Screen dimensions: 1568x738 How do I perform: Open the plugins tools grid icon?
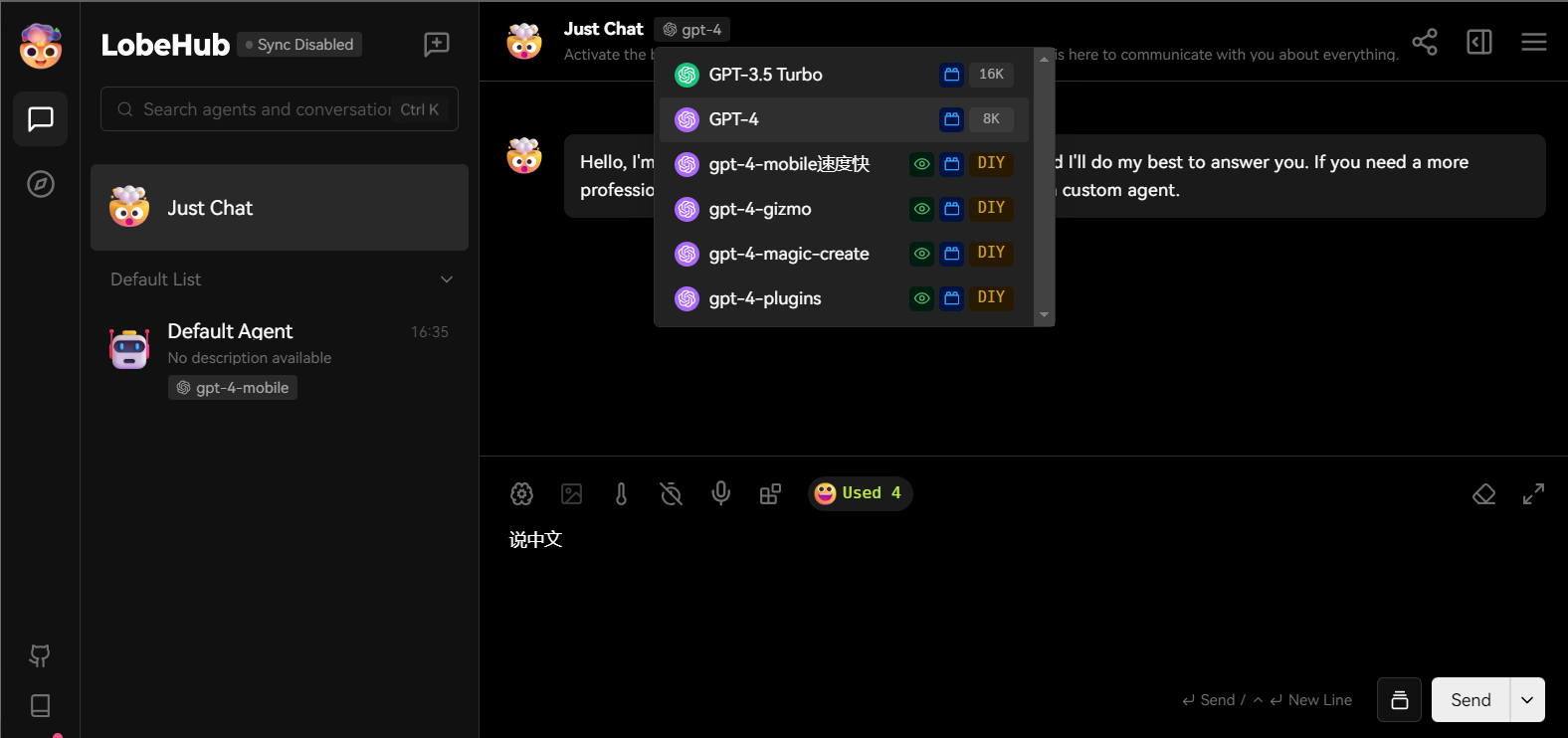point(771,493)
